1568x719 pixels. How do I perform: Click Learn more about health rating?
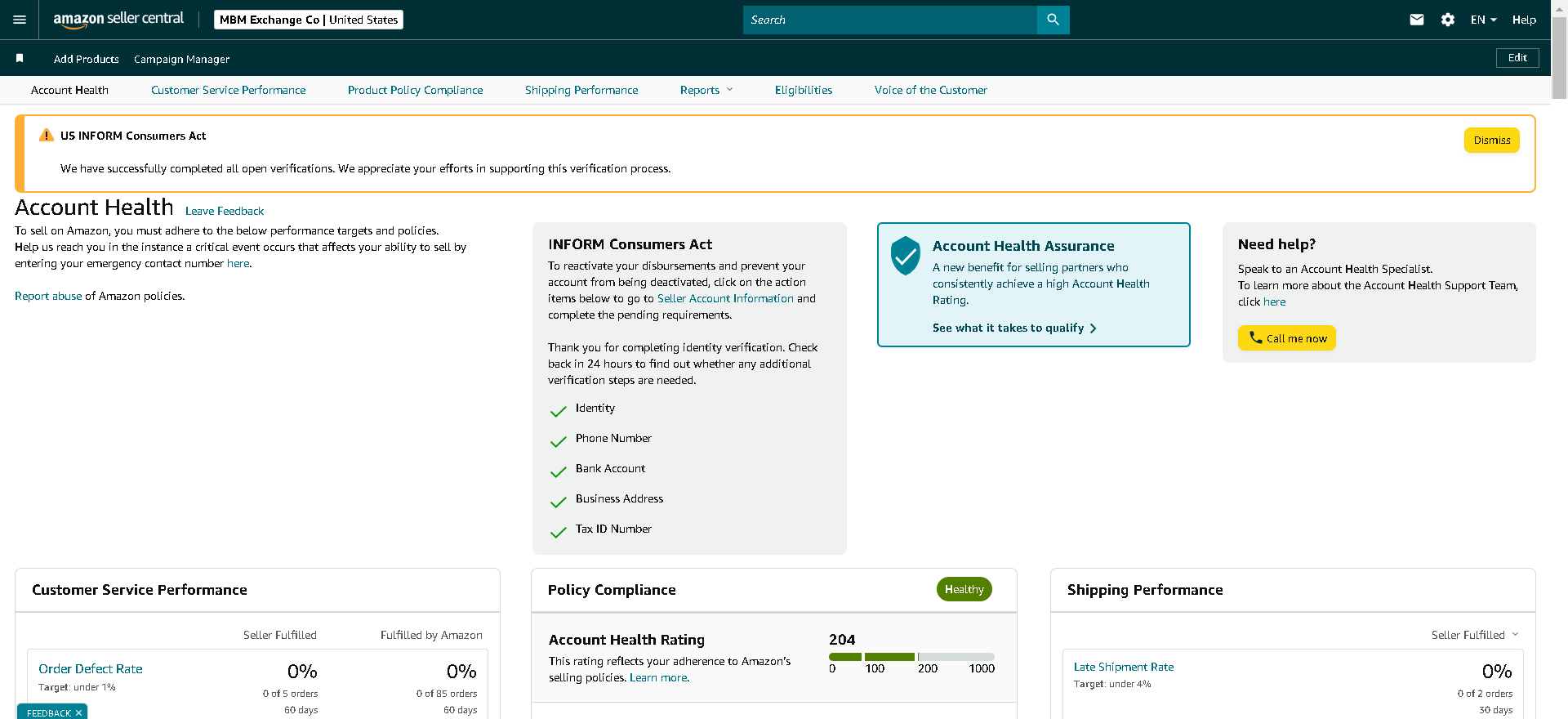coord(658,677)
